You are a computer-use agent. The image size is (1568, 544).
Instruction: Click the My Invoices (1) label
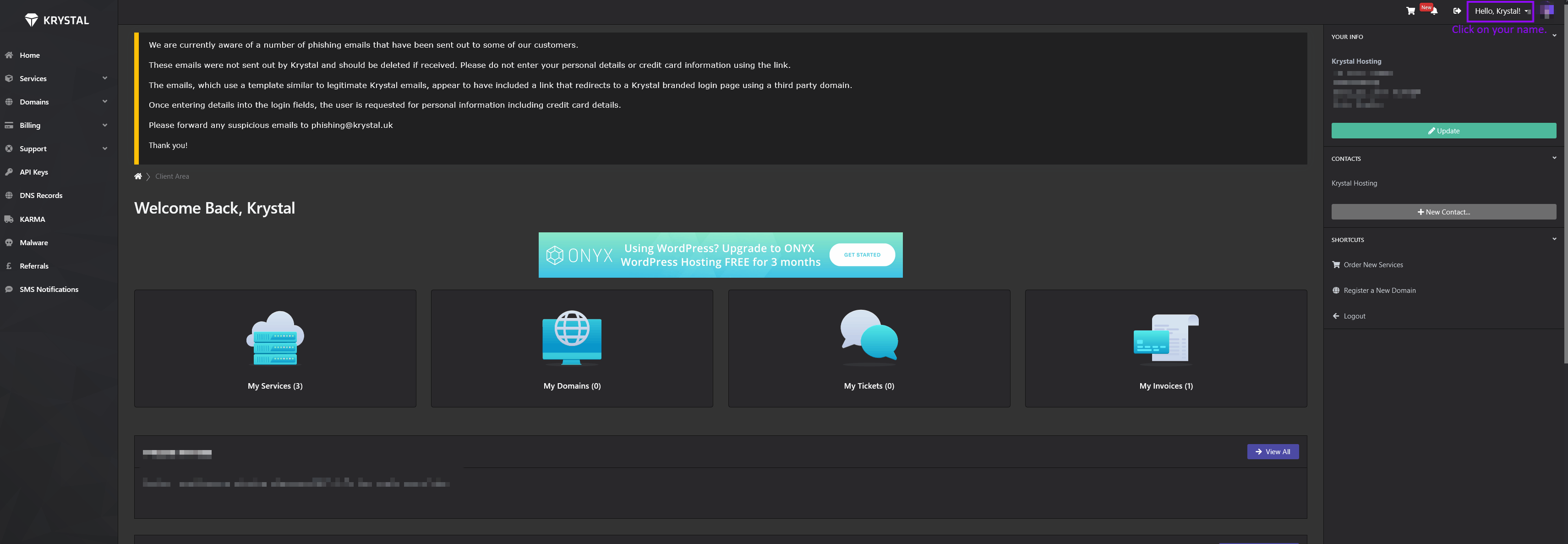(1166, 386)
